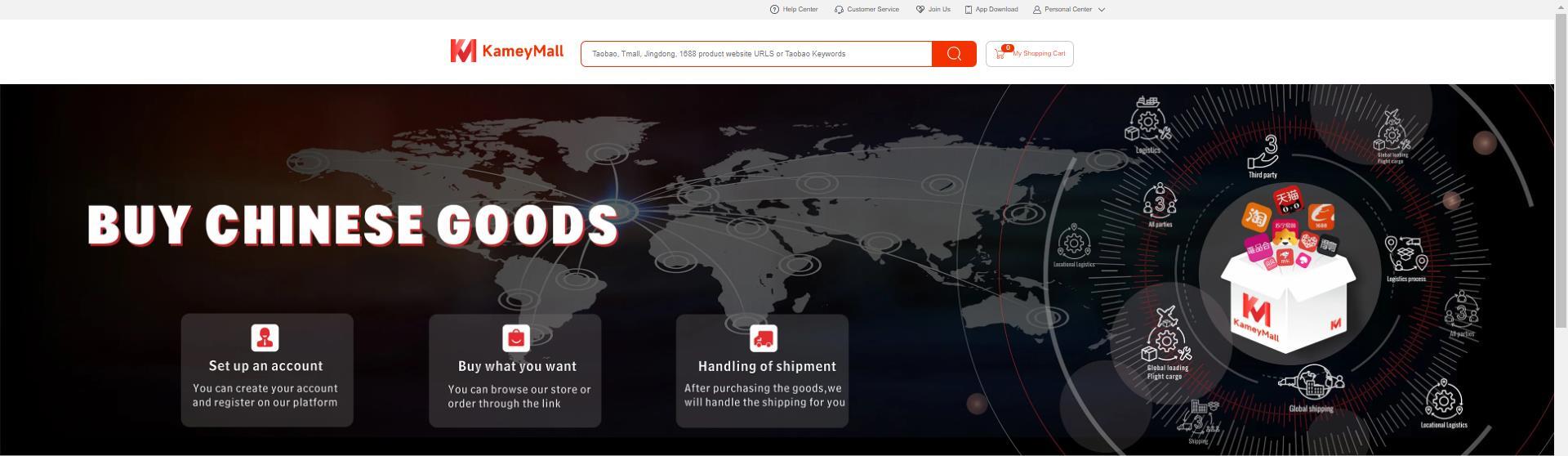The height and width of the screenshot is (456, 1568).
Task: Click the Join Us handshake icon
Action: click(920, 10)
